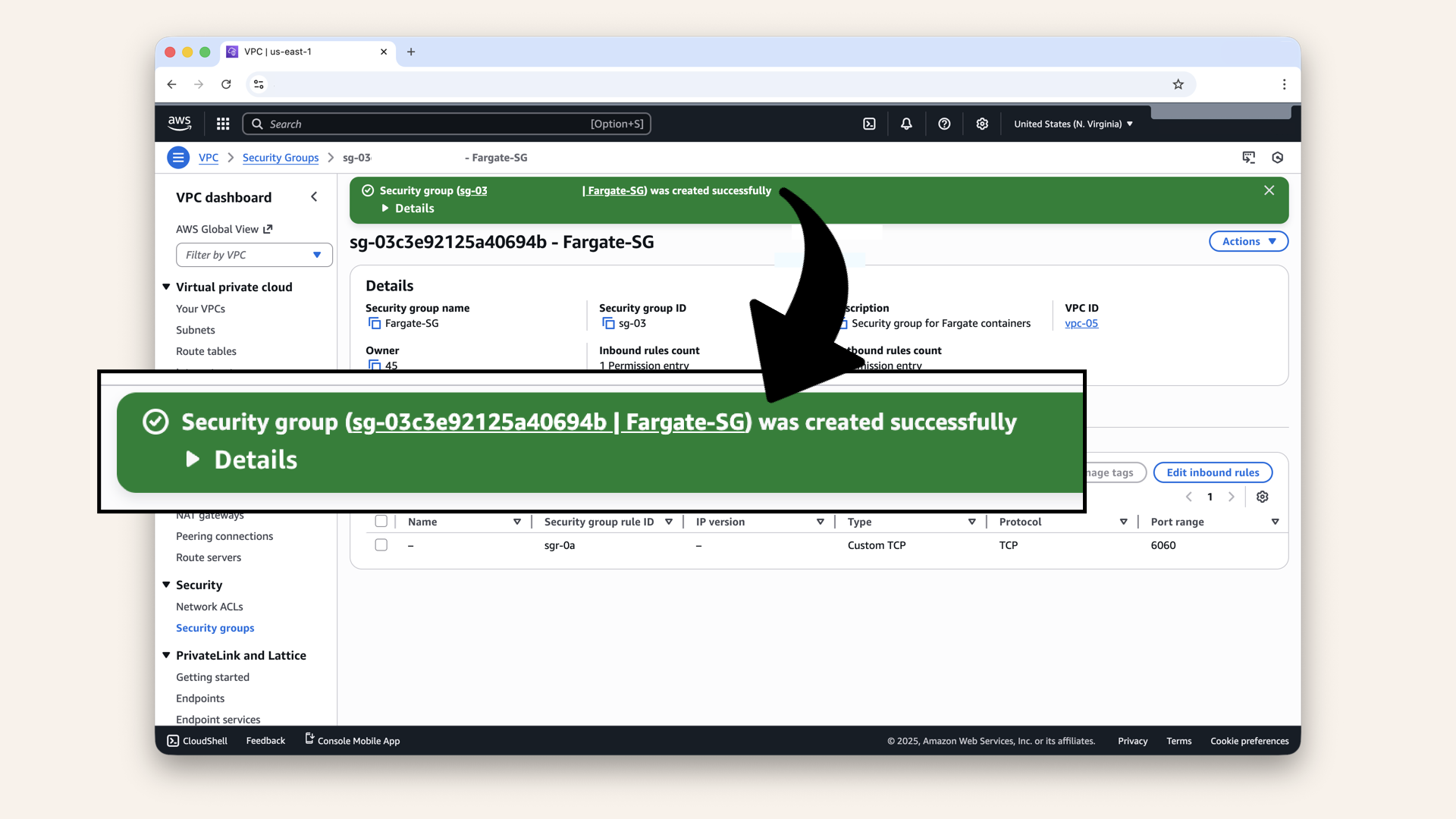Image resolution: width=1456 pixels, height=819 pixels.
Task: Open the help question mark icon
Action: [944, 123]
